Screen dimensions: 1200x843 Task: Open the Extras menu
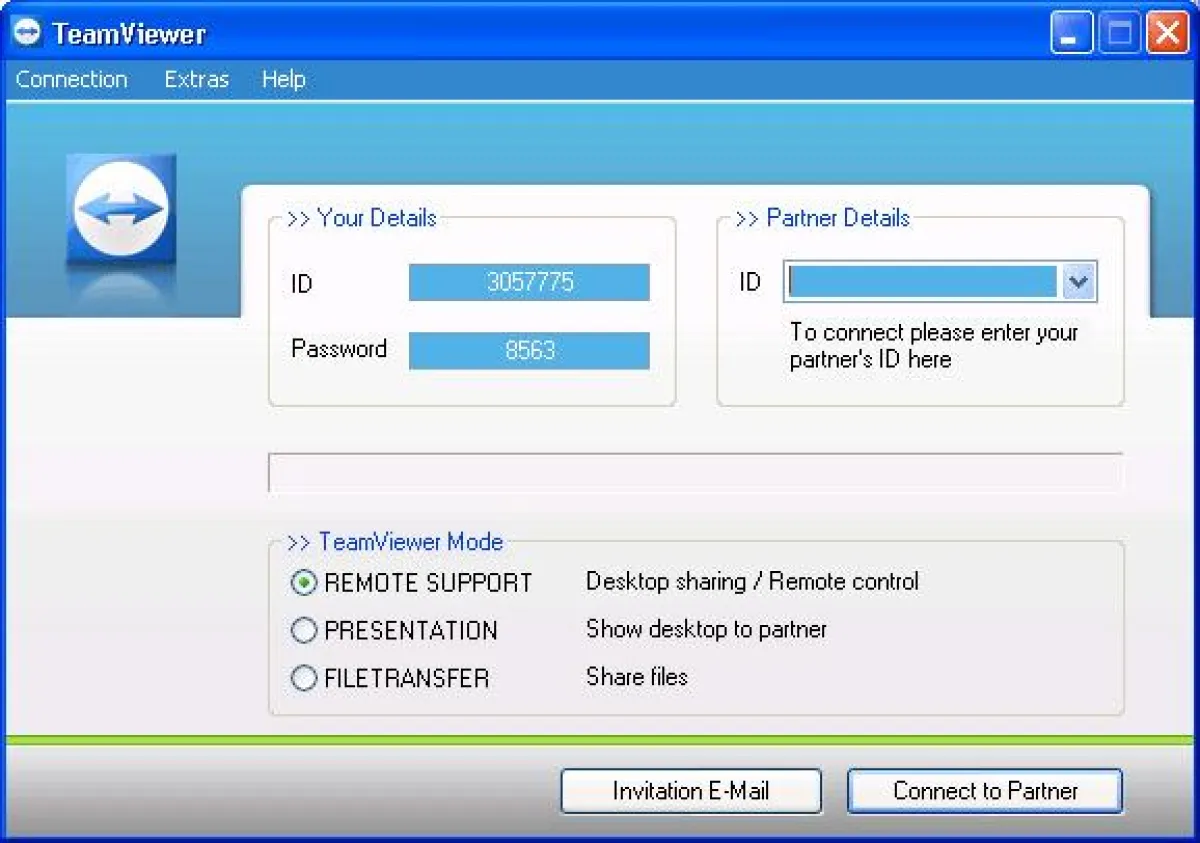(196, 79)
